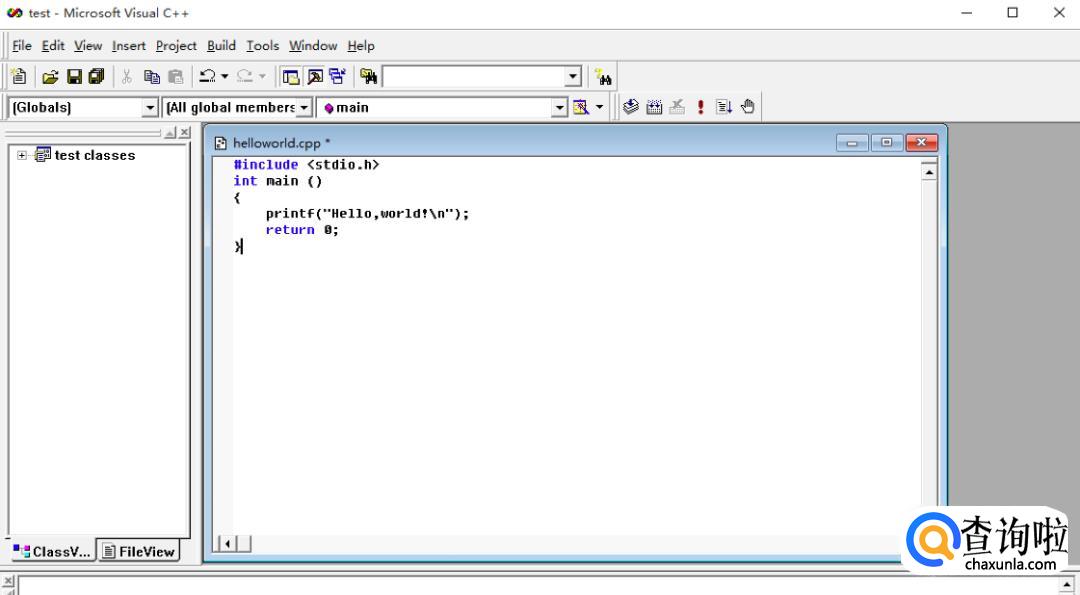
Task: Click the editor vertical scrollbar up arrow
Action: pyautogui.click(x=928, y=171)
